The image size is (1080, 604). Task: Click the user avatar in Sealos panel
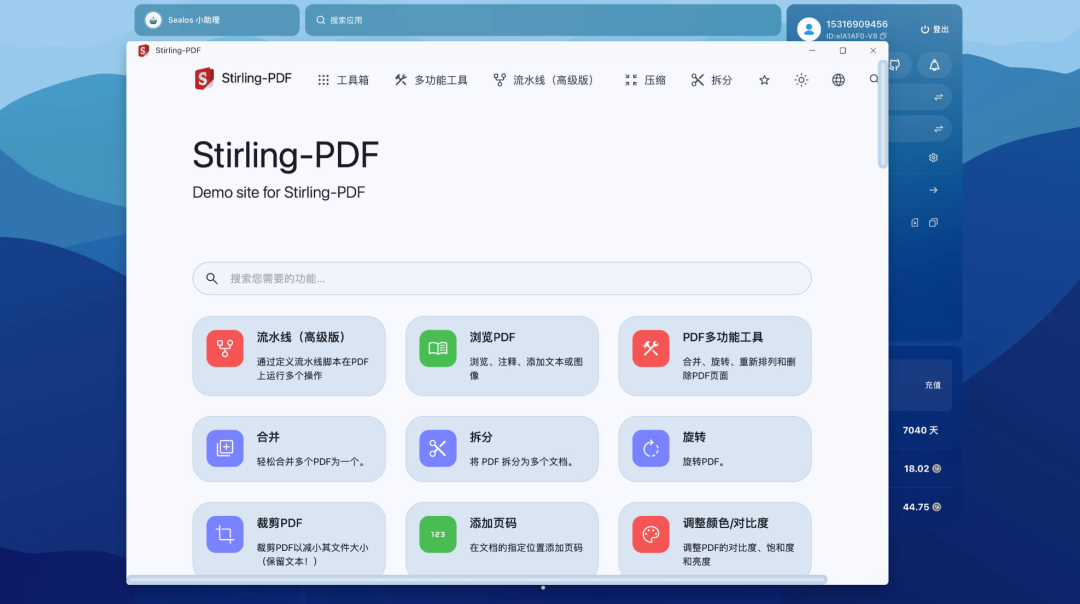tap(809, 29)
